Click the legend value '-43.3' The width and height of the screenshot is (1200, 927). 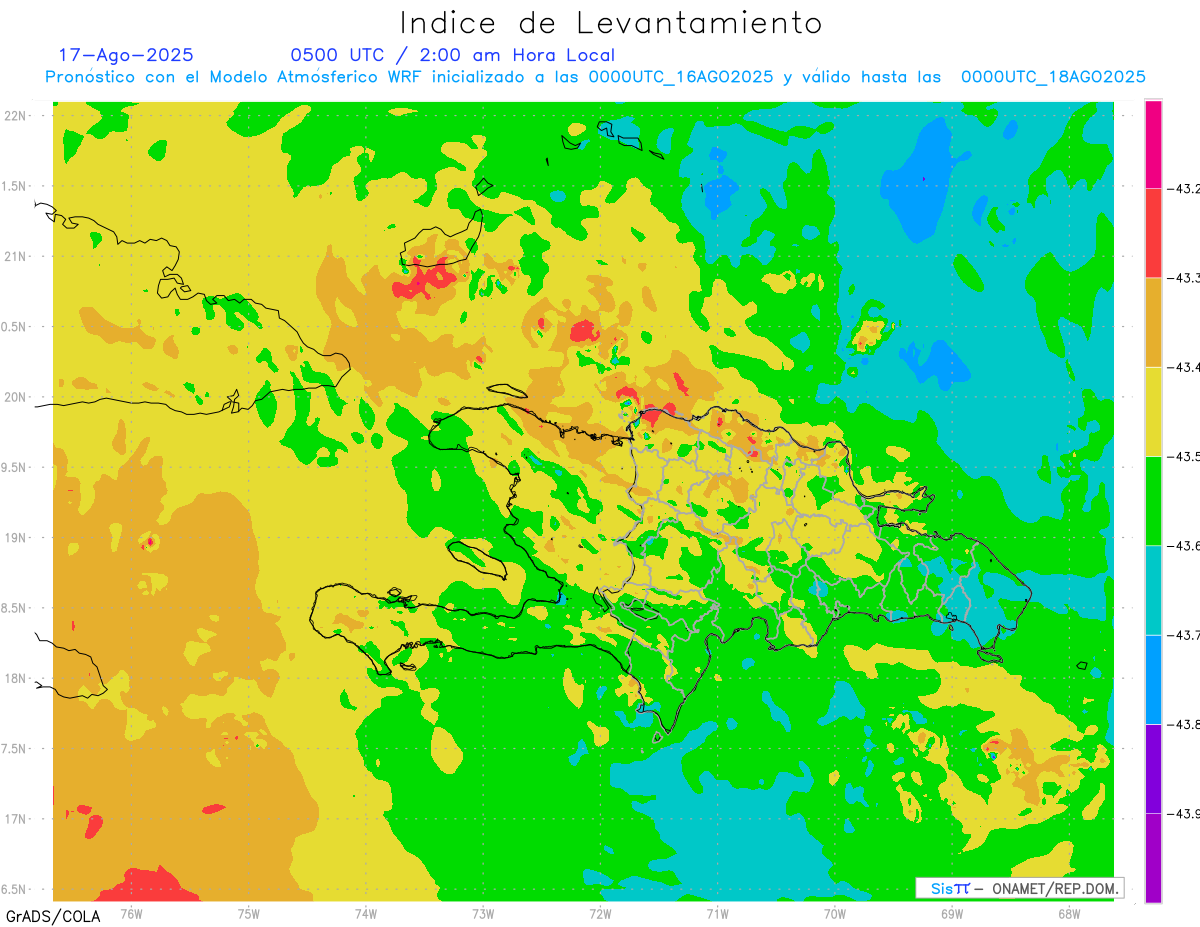coord(1184,278)
